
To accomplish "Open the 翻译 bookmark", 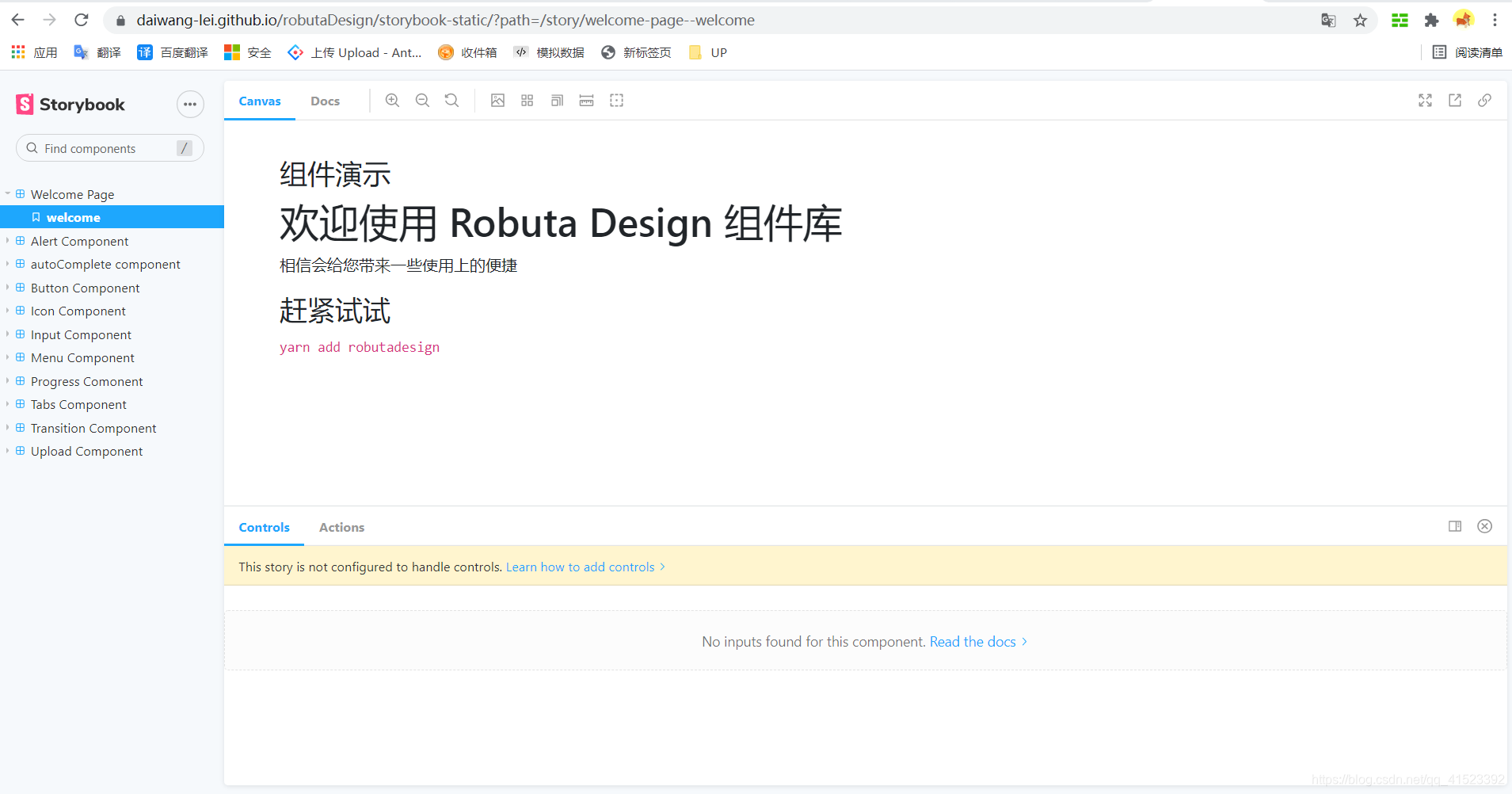I will pos(97,52).
